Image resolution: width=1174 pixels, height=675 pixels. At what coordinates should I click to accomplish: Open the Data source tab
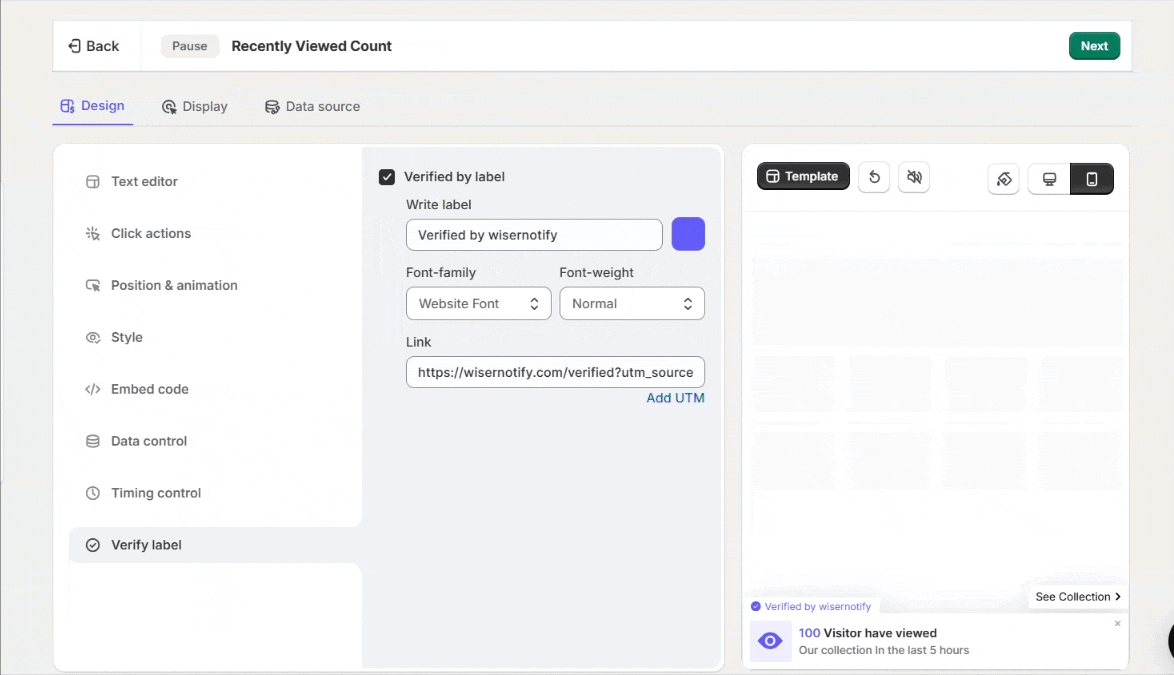coord(312,106)
